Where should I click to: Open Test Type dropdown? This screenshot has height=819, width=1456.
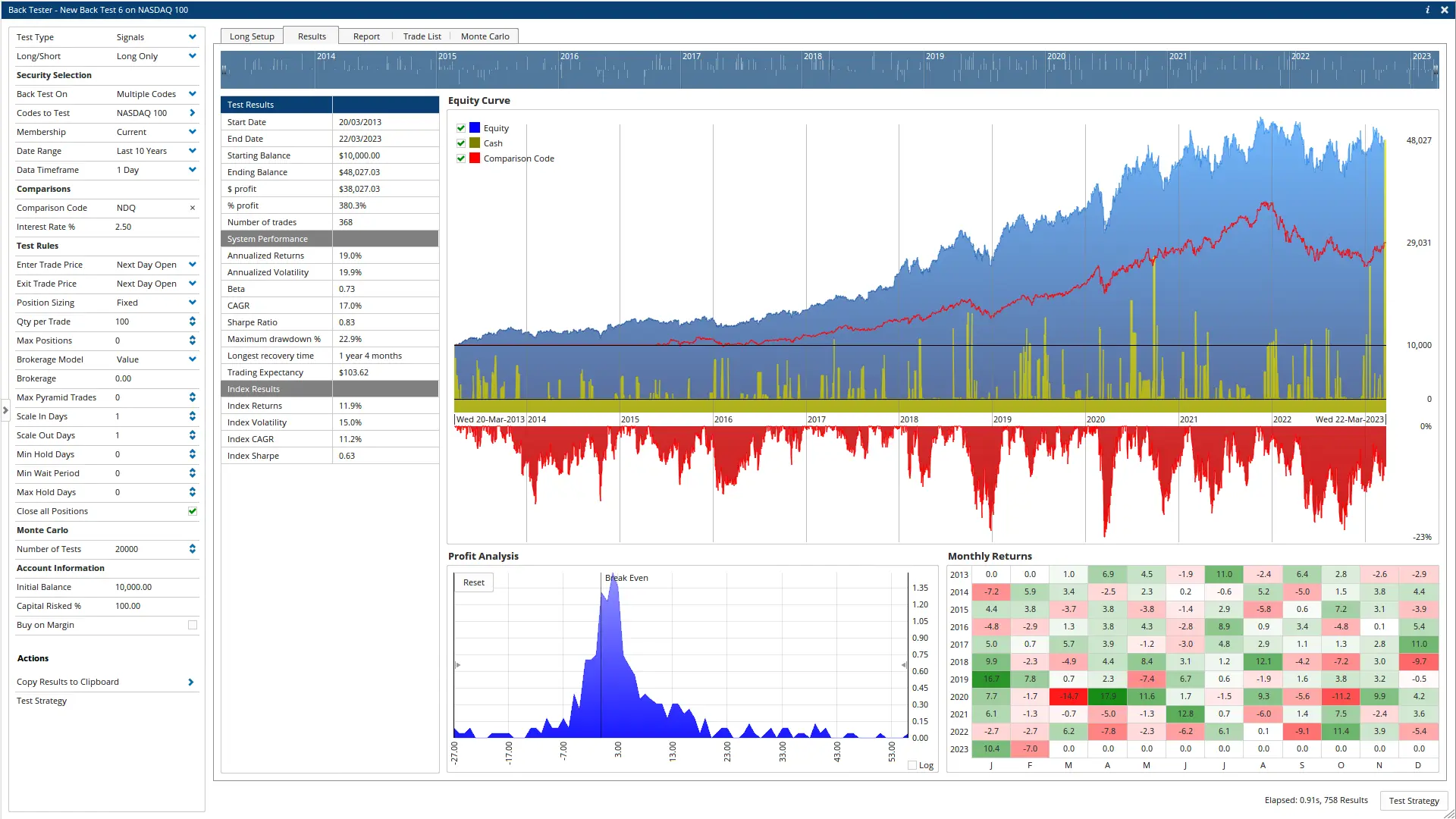193,37
